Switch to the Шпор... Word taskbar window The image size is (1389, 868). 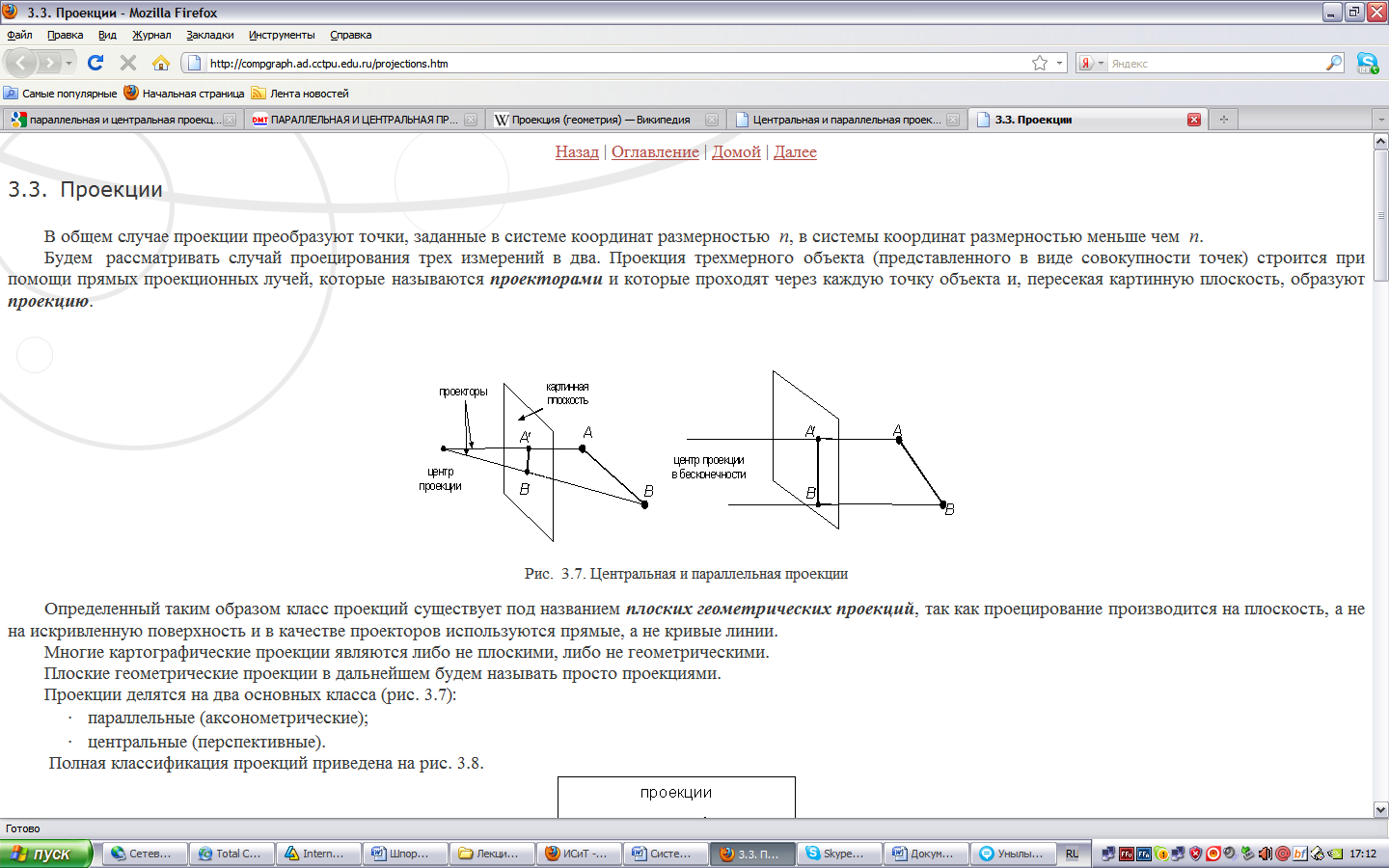[x=404, y=854]
